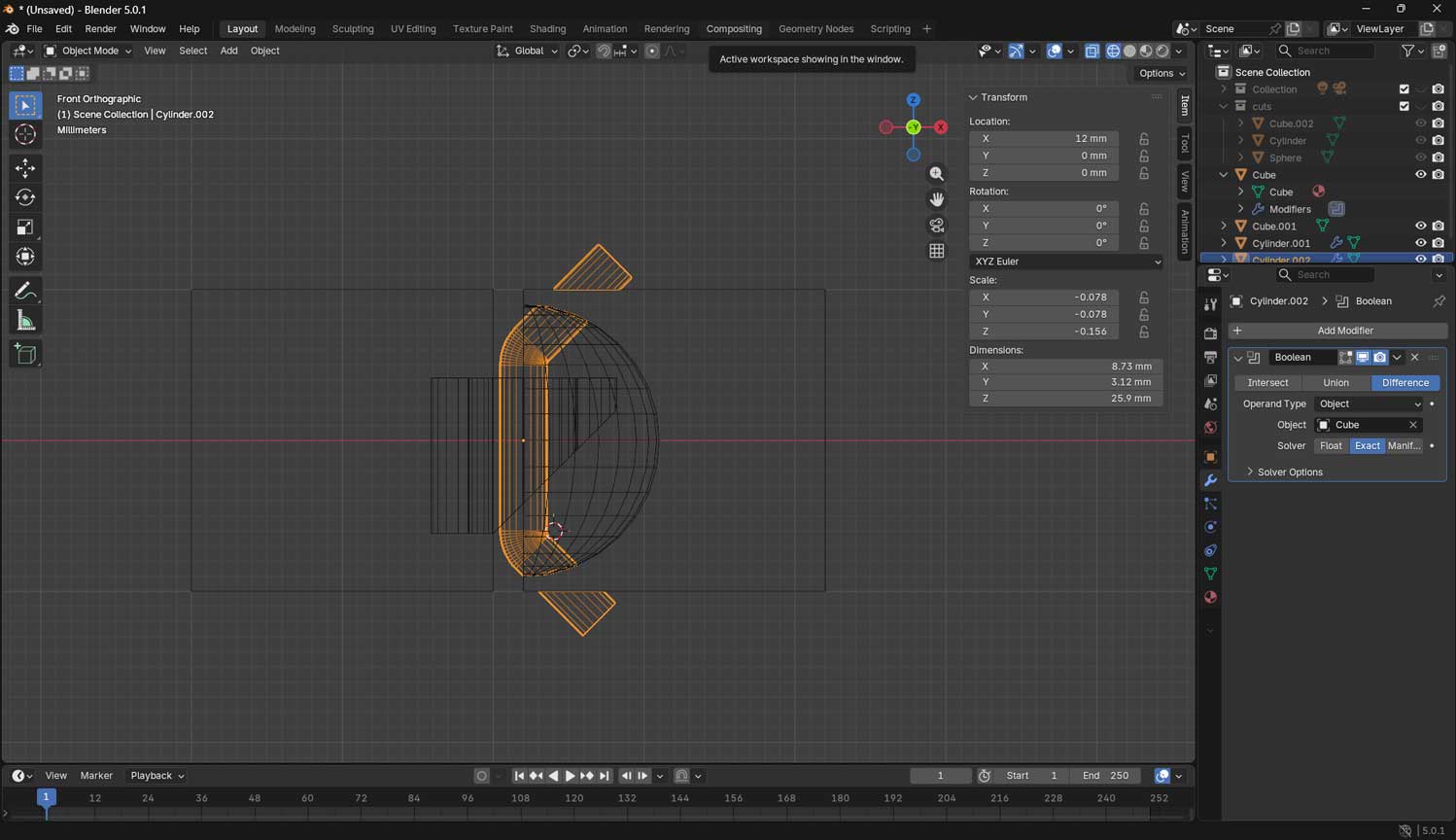Select the Rotate tool

click(25, 197)
